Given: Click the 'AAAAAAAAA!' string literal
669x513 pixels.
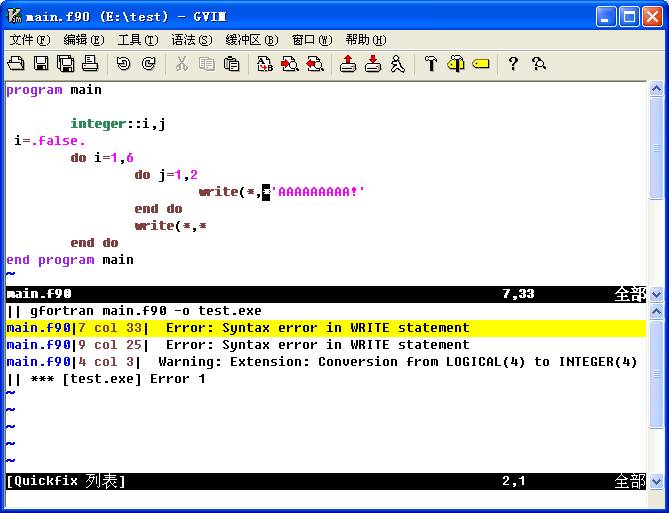Looking at the screenshot, I should (318, 192).
